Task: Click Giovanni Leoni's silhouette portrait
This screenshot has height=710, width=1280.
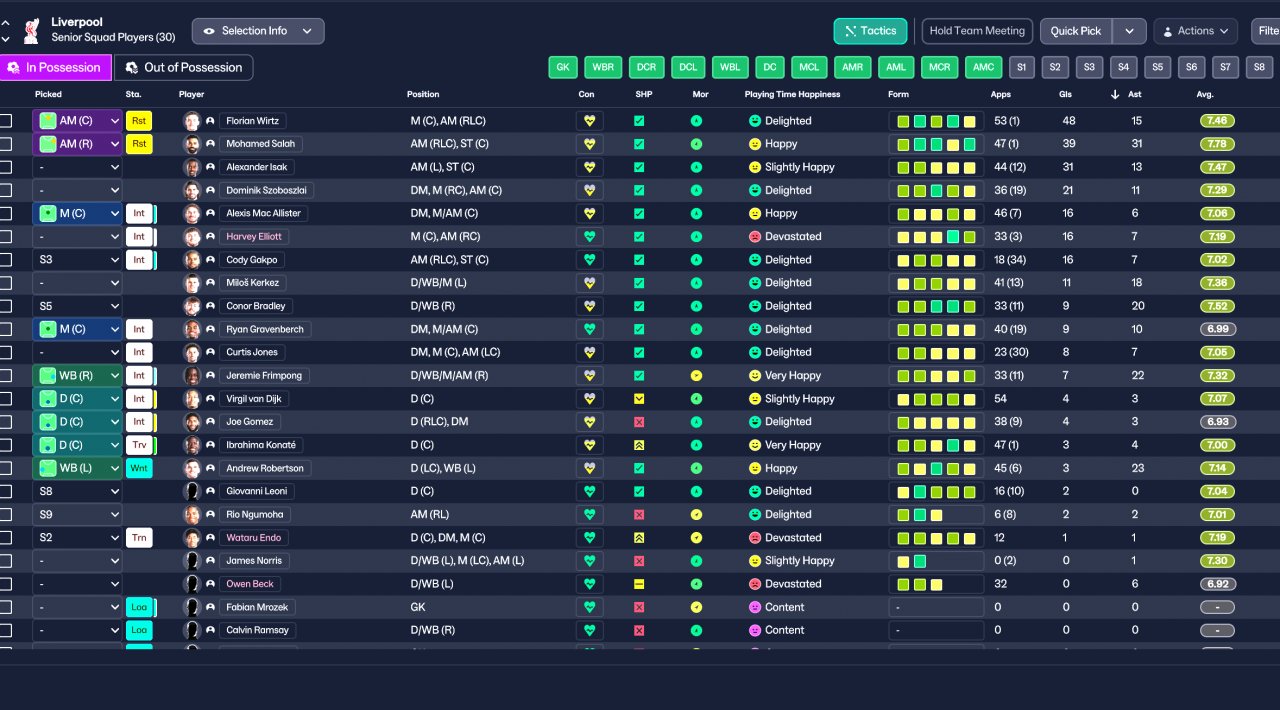Action: click(192, 491)
